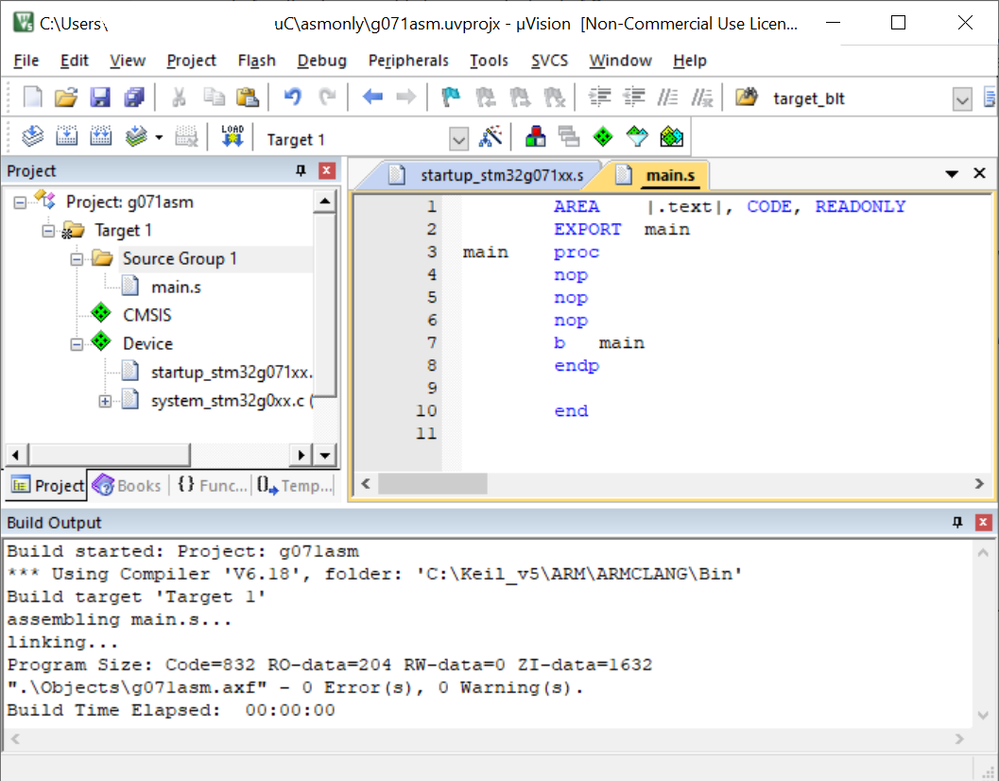The height and width of the screenshot is (781, 999).
Task: Collapse the Source Group 1 folder
Action: (76, 259)
